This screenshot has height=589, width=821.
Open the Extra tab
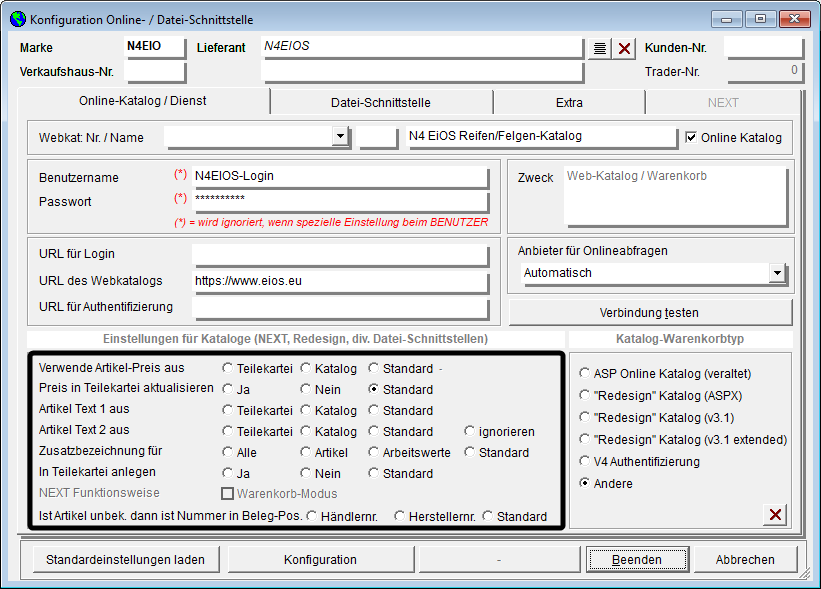click(569, 103)
